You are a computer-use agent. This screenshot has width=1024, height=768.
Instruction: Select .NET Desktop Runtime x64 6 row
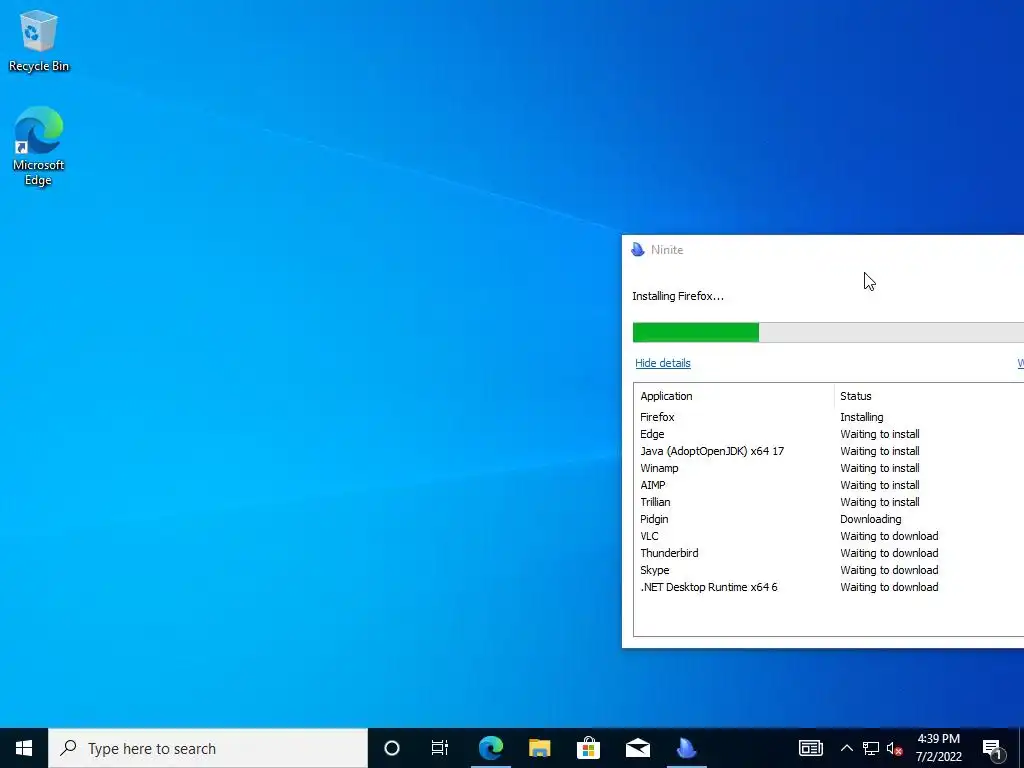tap(828, 586)
